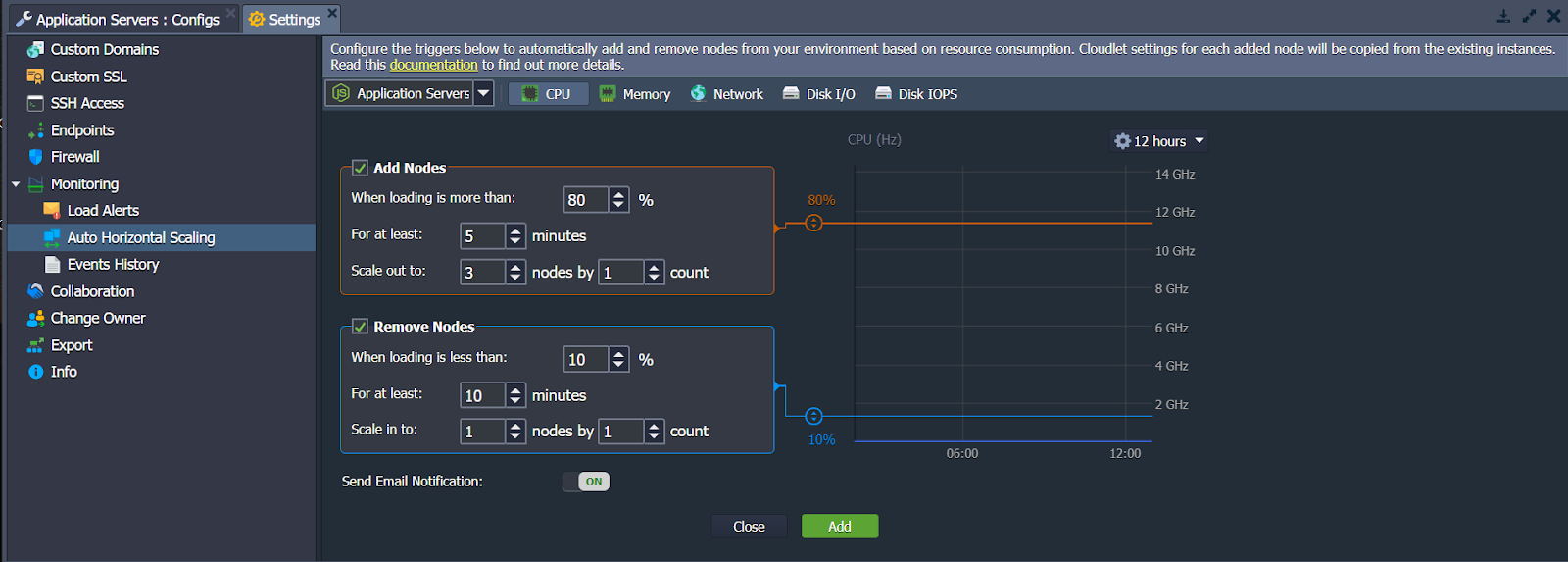Open the documentation link
The width and height of the screenshot is (1568, 562).
[x=433, y=65]
